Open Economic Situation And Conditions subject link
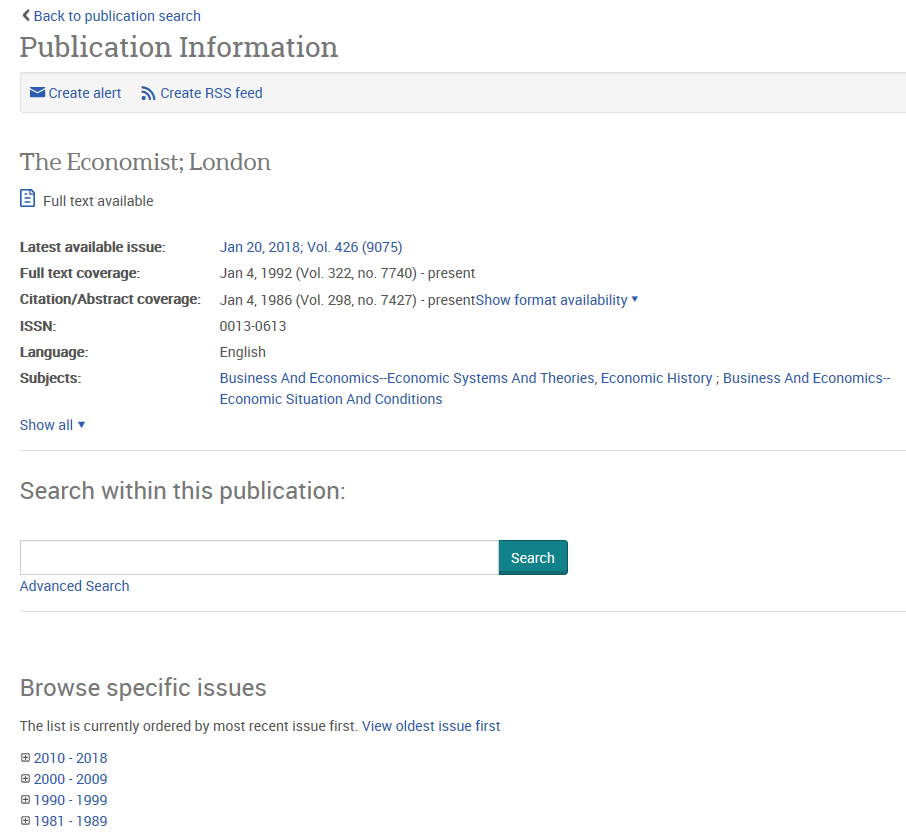 click(331, 399)
